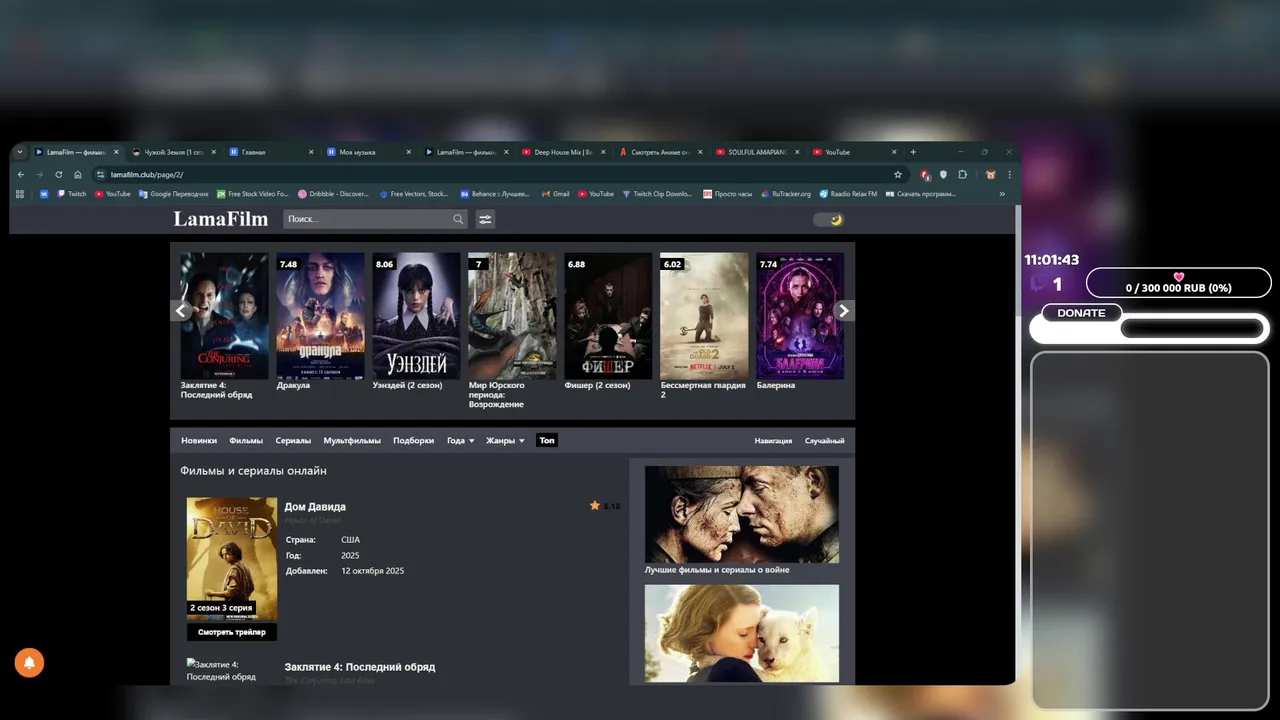This screenshot has height=720, width=1280.
Task: Go to the browser home icon
Action: pyautogui.click(x=78, y=174)
